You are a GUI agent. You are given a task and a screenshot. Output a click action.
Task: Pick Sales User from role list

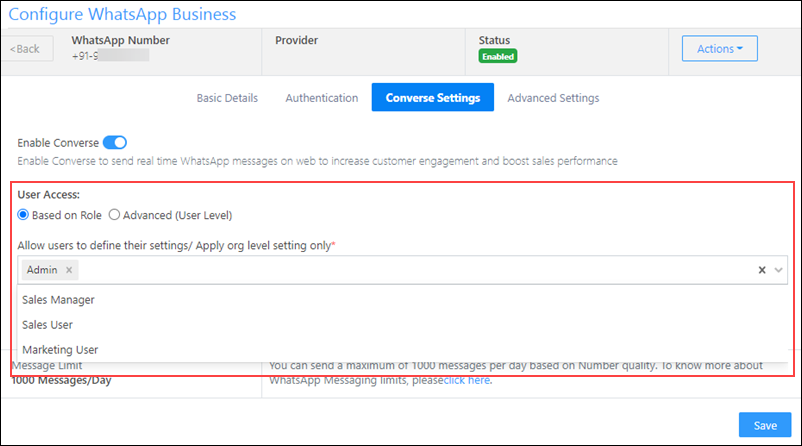coord(403,325)
